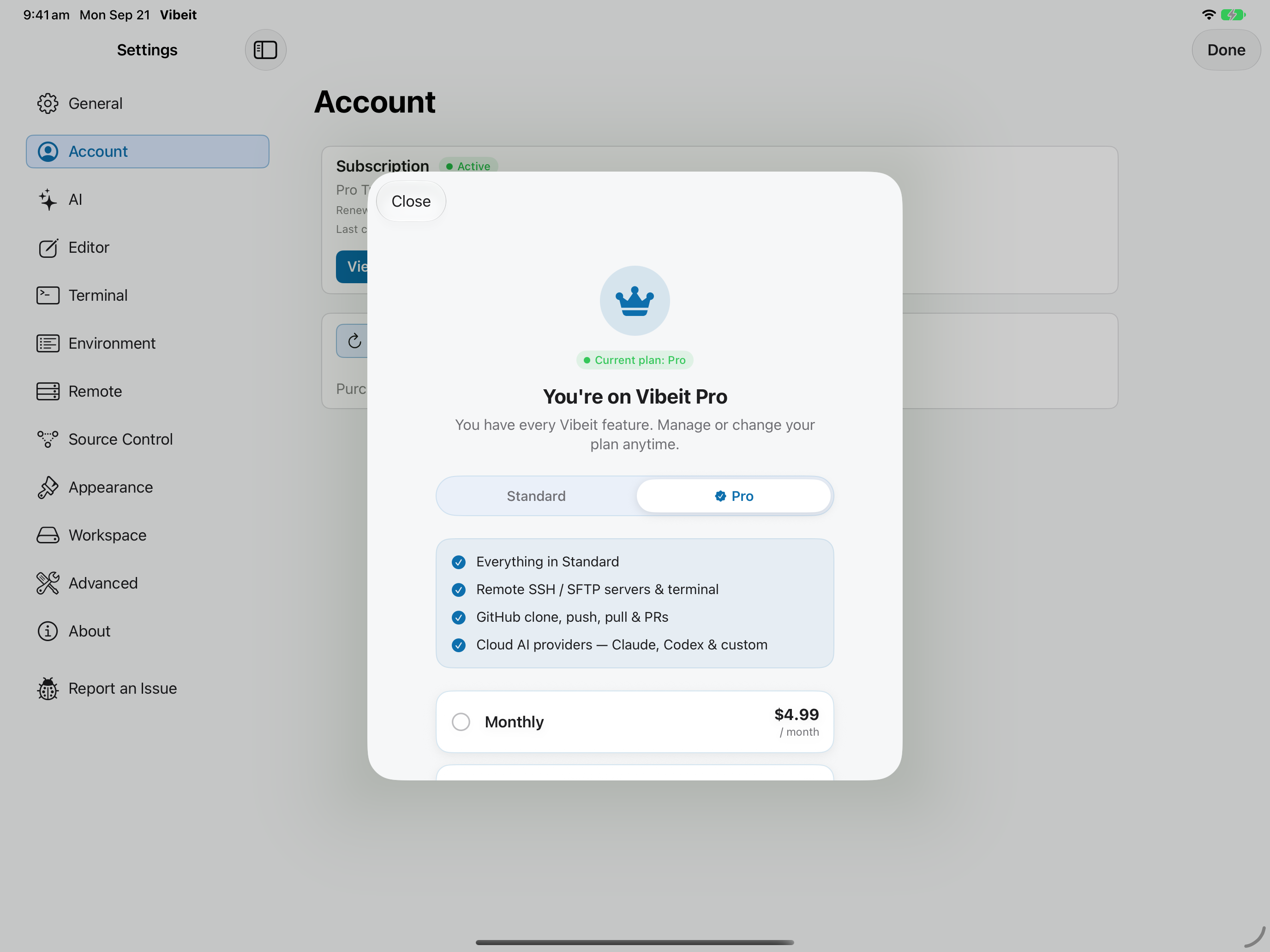Image resolution: width=1270 pixels, height=952 pixels.
Task: Click the Settings sidebar title
Action: pos(148,50)
